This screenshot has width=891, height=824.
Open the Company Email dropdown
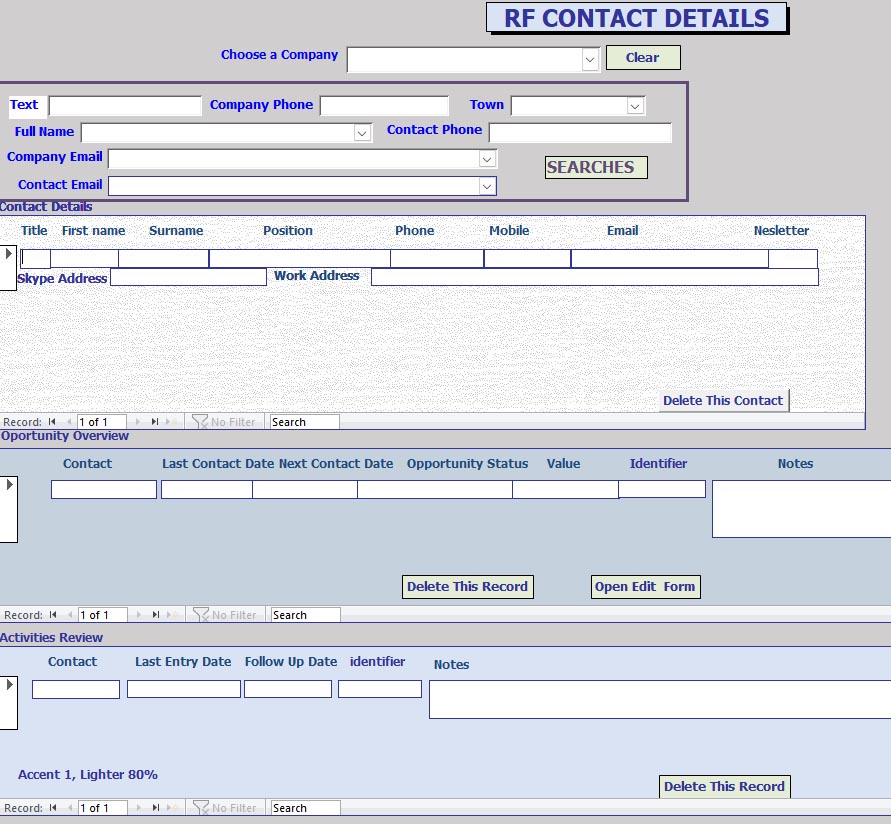point(487,159)
